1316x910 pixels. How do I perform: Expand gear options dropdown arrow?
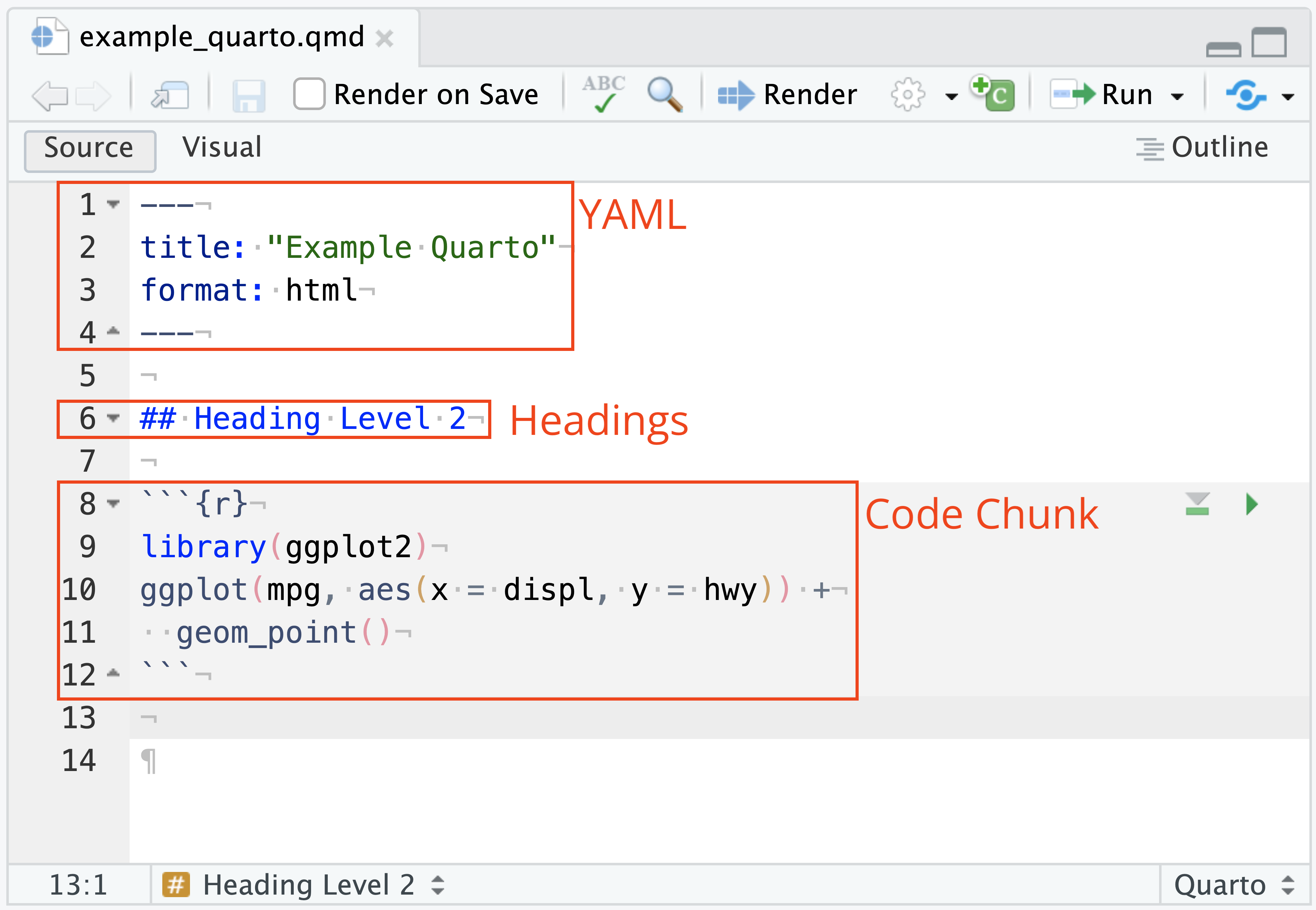pos(951,96)
